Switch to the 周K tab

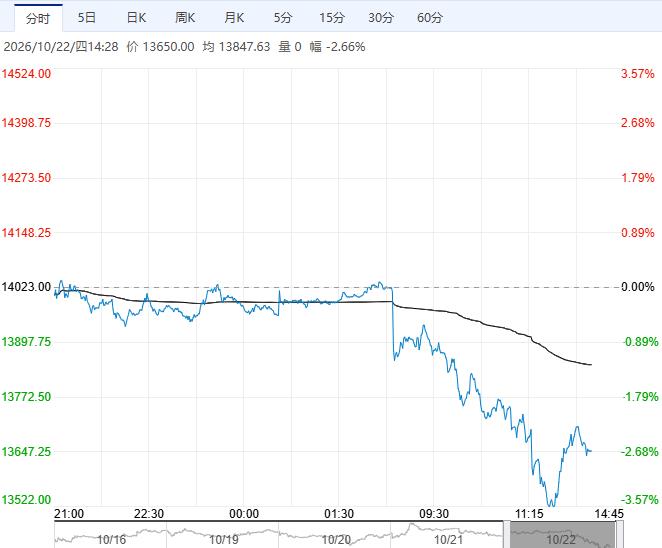pyautogui.click(x=185, y=18)
